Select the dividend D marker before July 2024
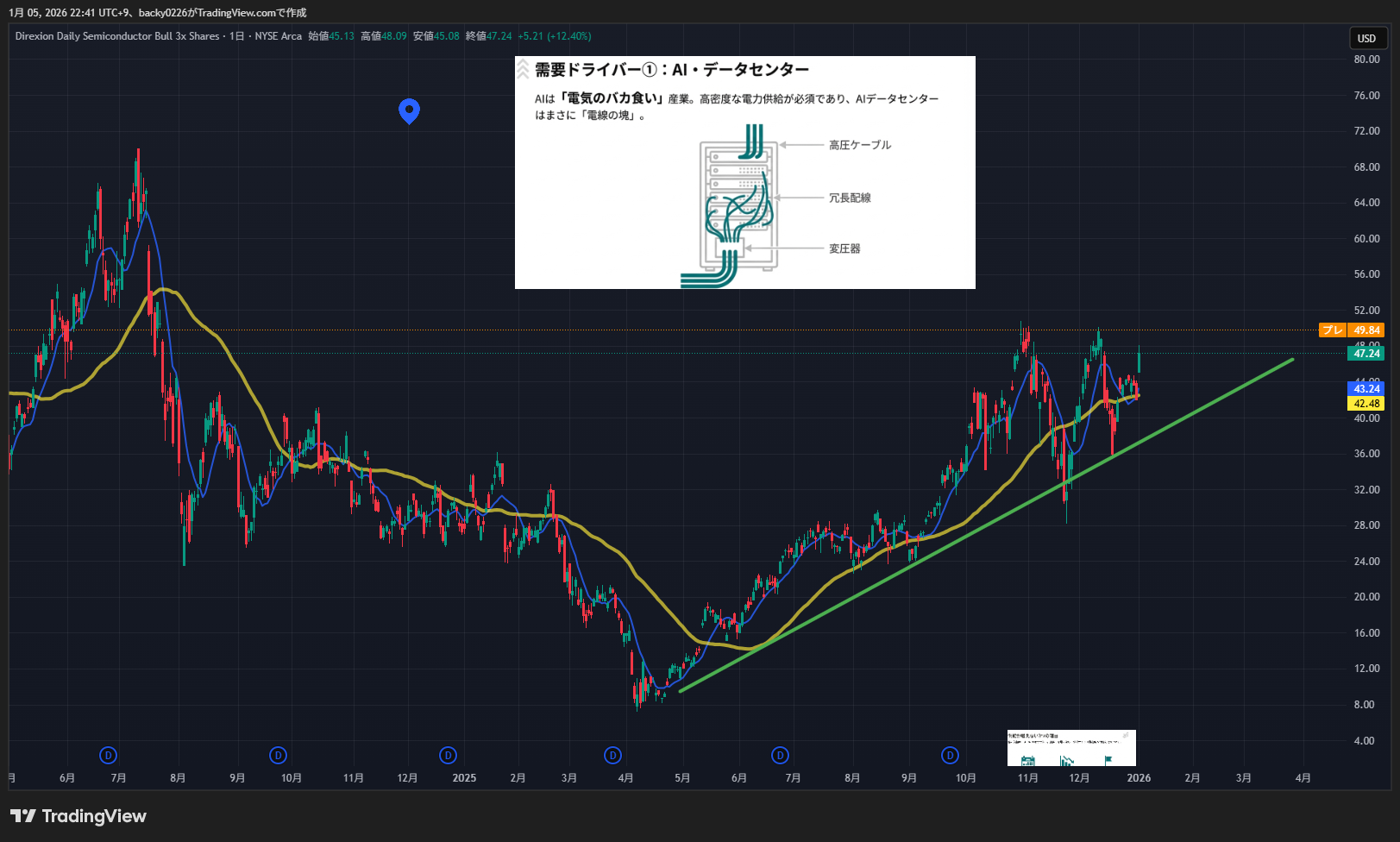 click(108, 756)
